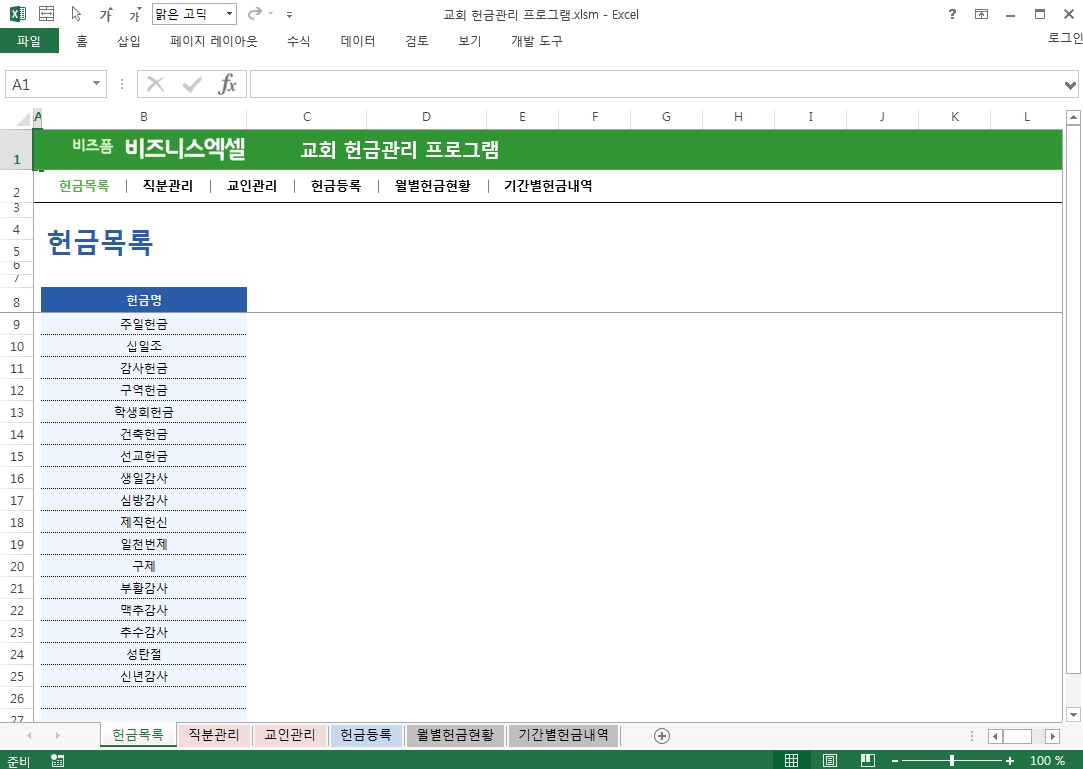Select row 13 header
Viewport: 1083px width, 769px height.
[x=17, y=412]
